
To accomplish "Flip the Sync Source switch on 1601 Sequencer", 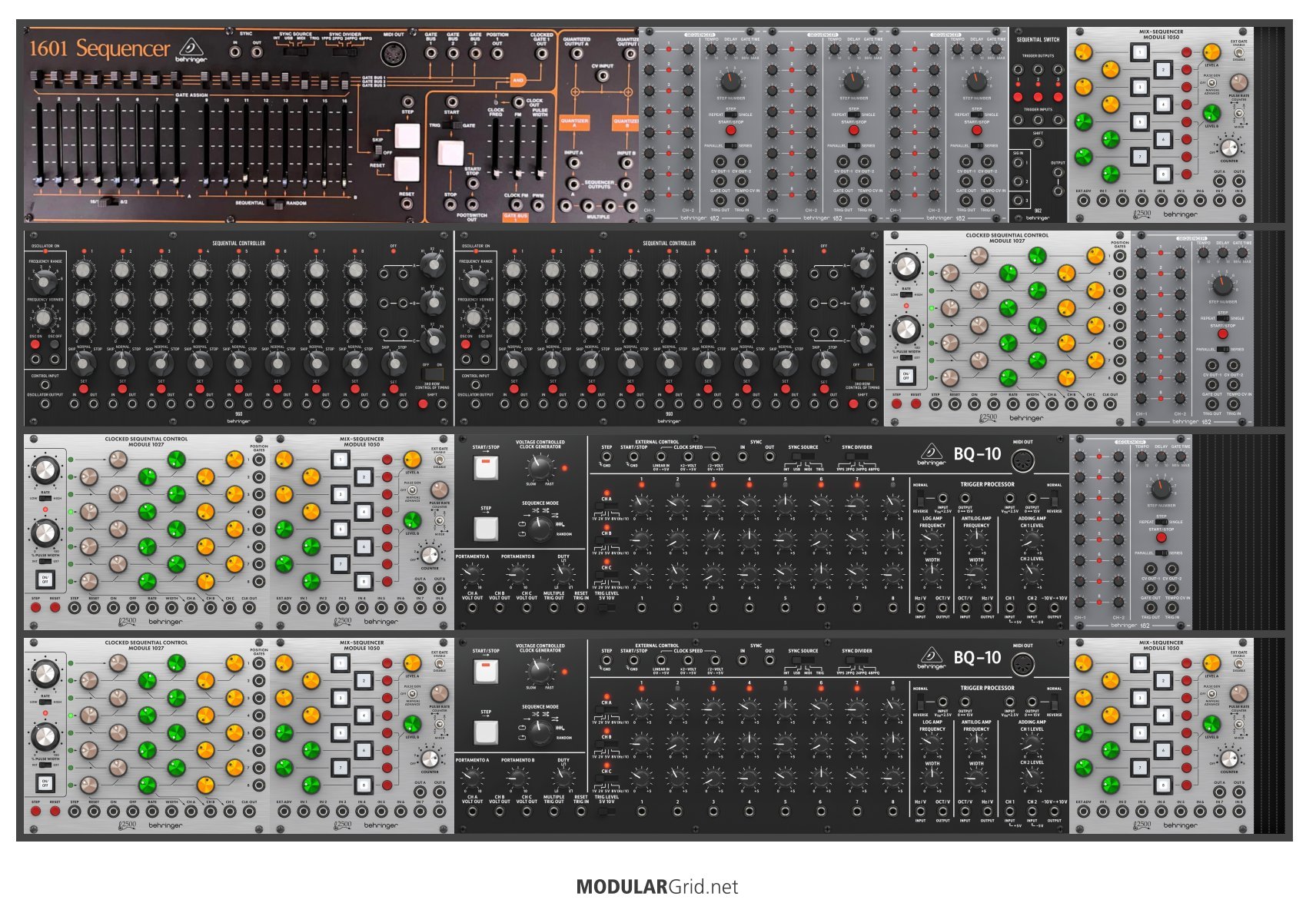I will pyautogui.click(x=295, y=51).
